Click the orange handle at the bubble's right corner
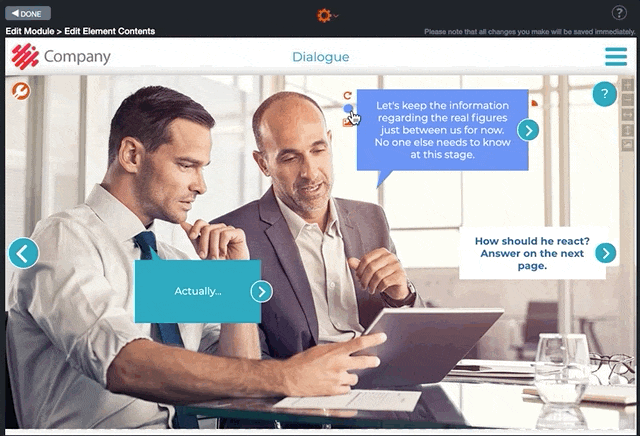This screenshot has width=640, height=436. coord(534,103)
